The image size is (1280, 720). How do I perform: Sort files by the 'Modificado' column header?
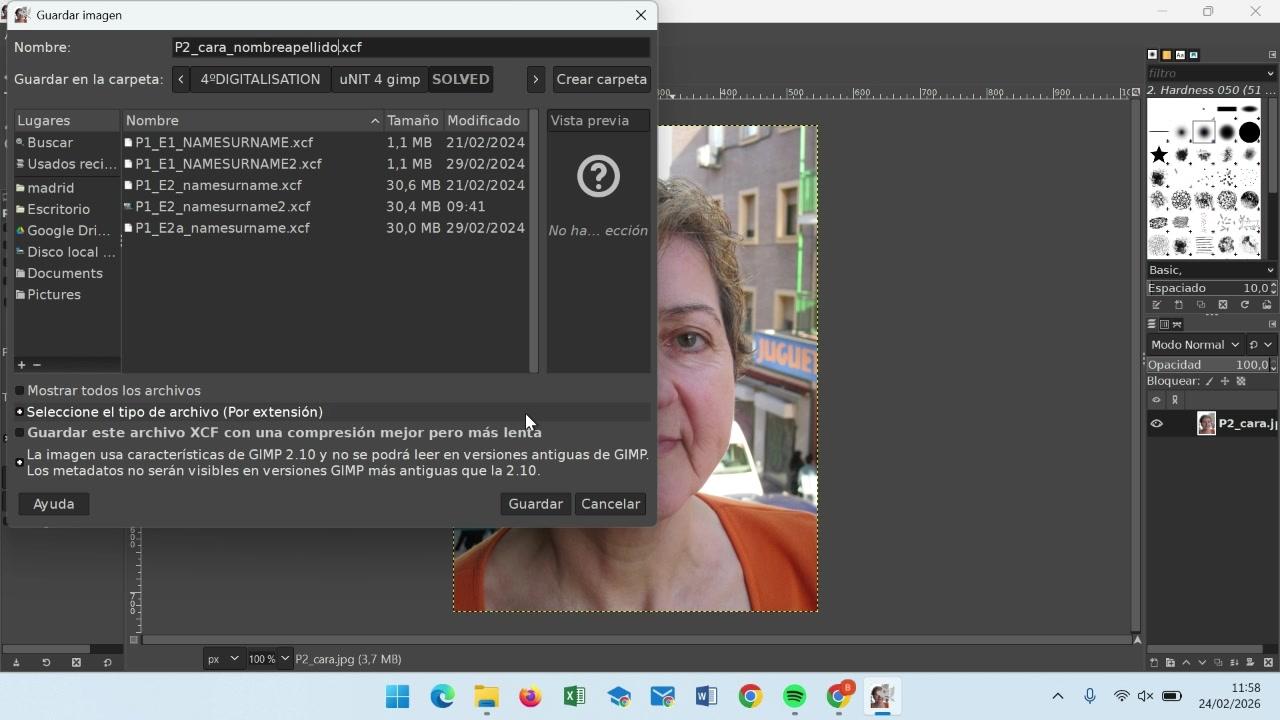tap(484, 120)
